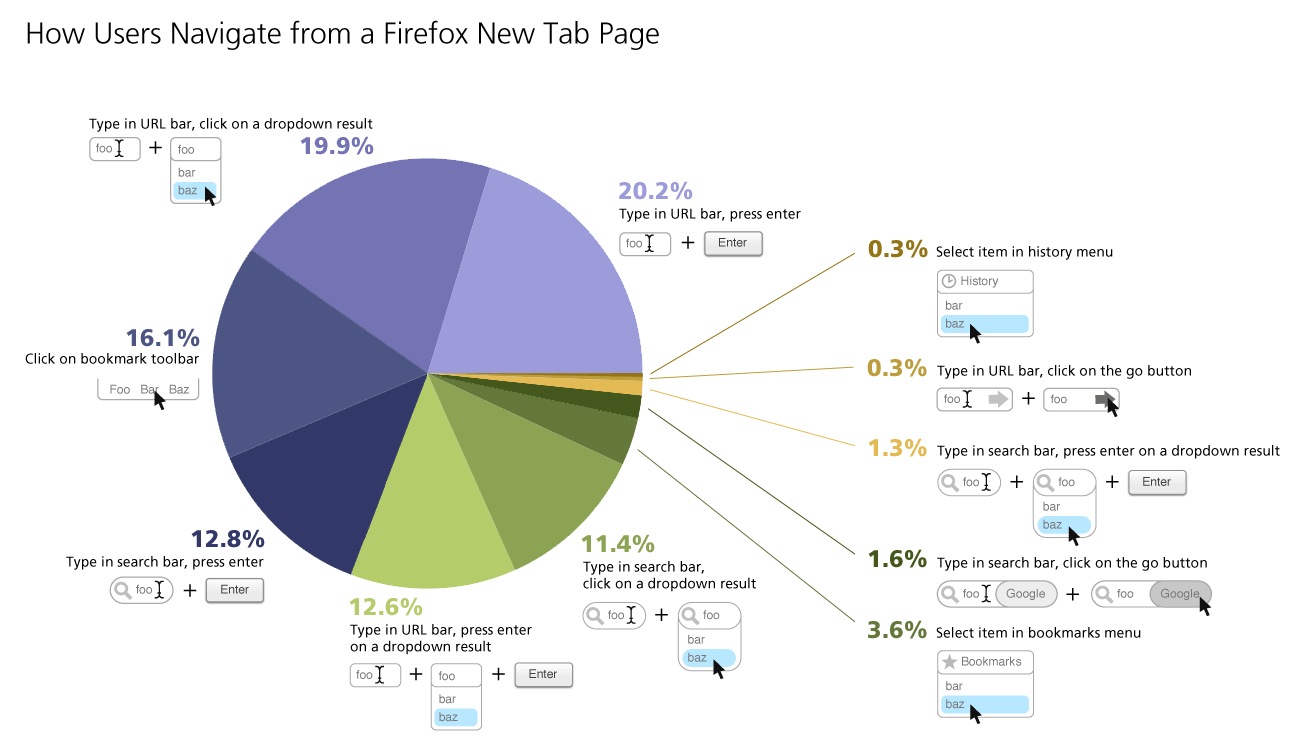Click the plus sign beside the 20.2% Enter button
This screenshot has width=1304, height=746.
point(687,242)
